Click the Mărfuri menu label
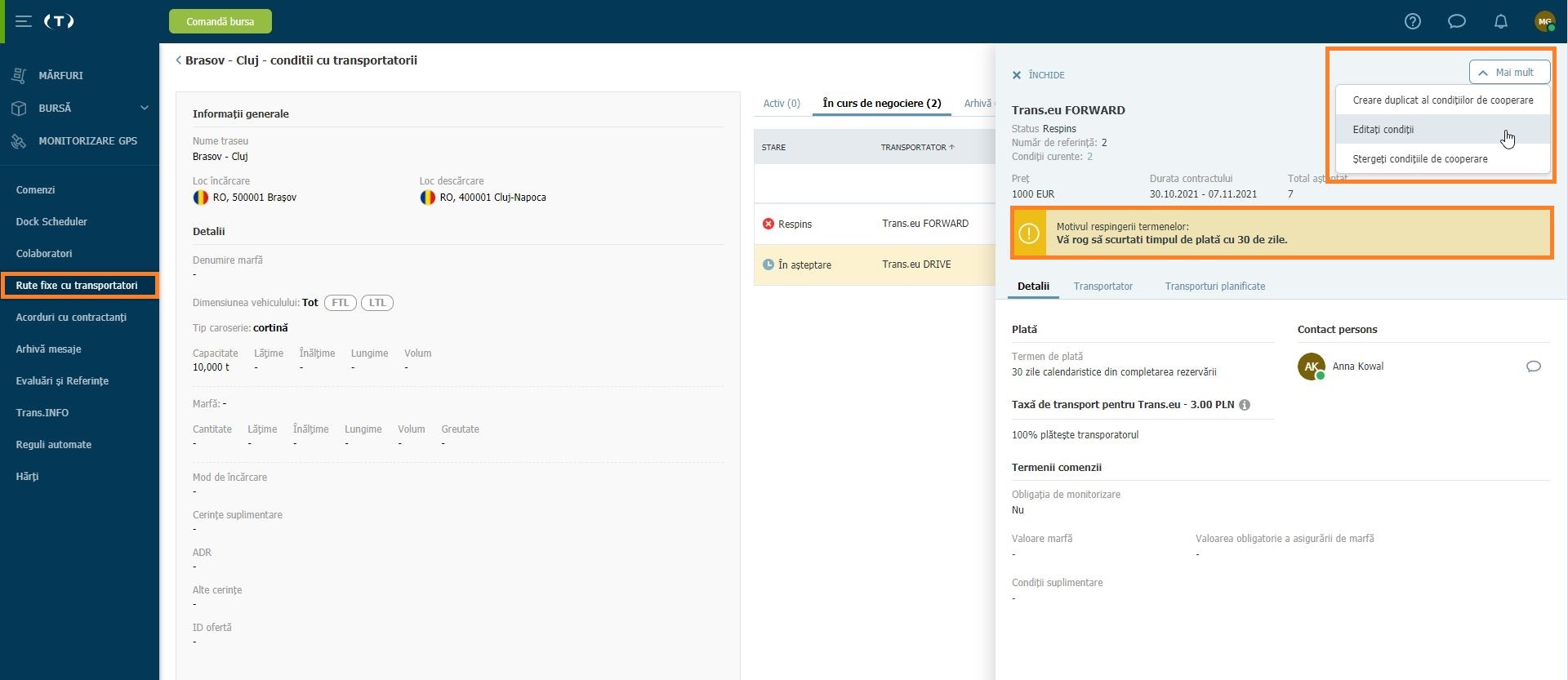 pyautogui.click(x=61, y=75)
